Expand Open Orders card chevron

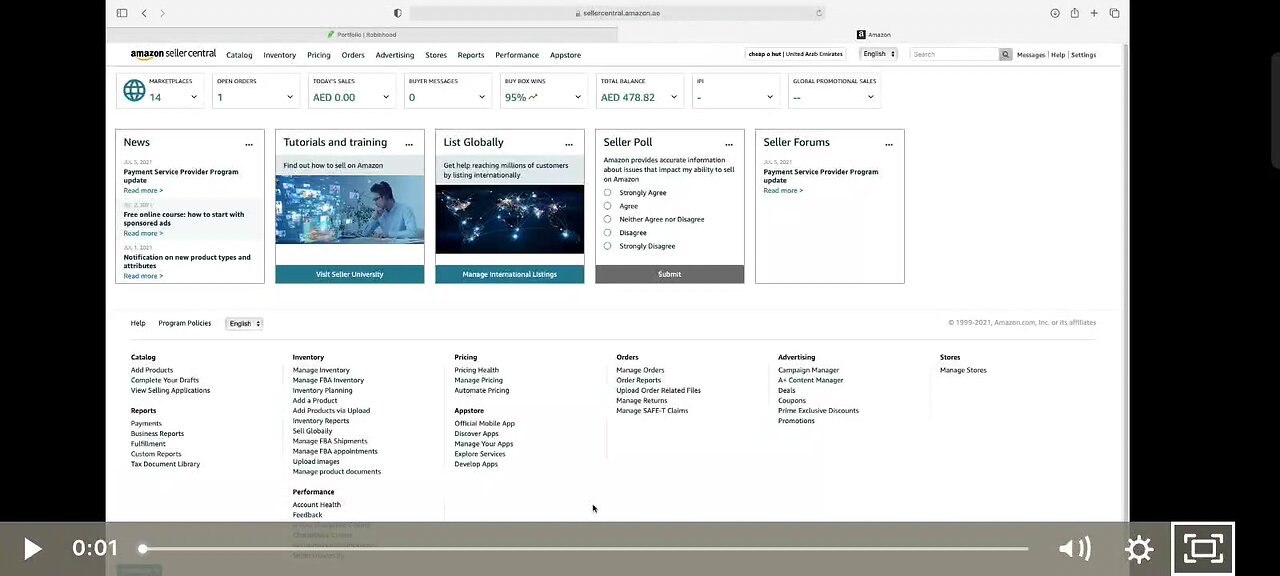click(290, 97)
